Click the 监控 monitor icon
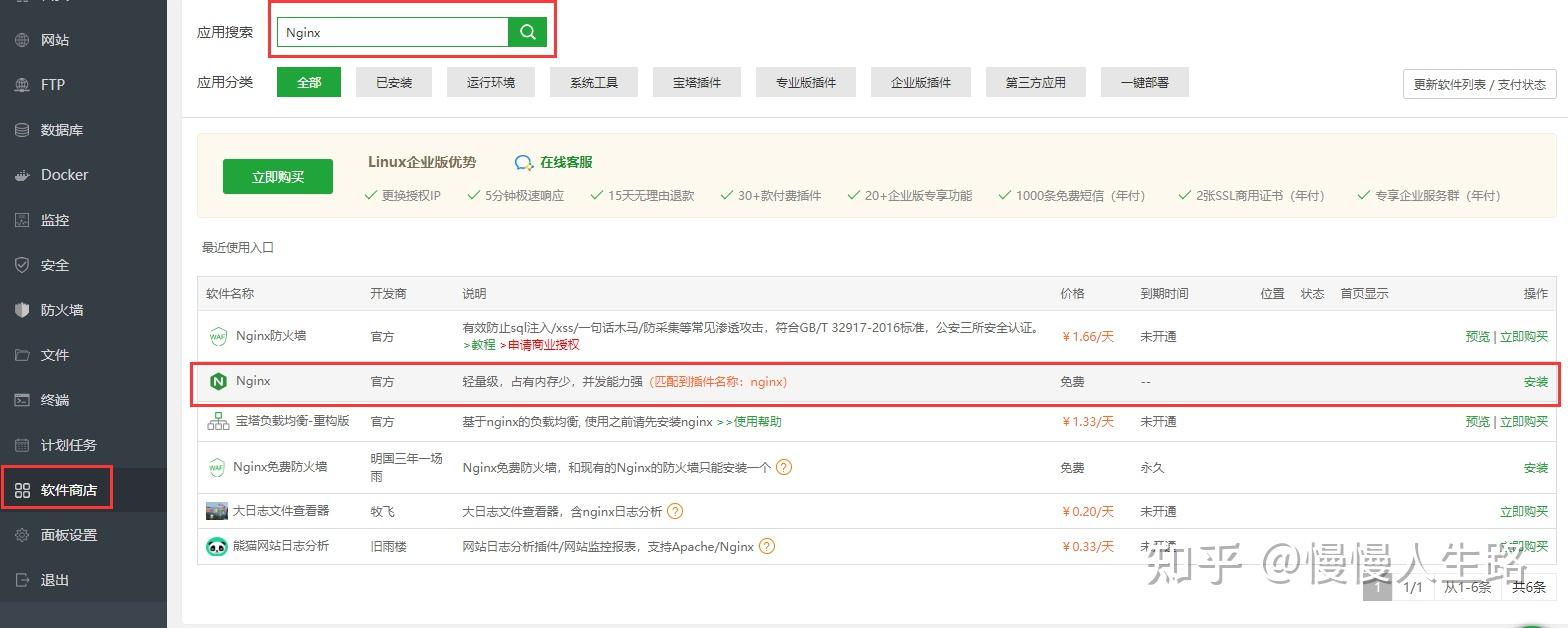The image size is (1568, 628). (x=22, y=220)
